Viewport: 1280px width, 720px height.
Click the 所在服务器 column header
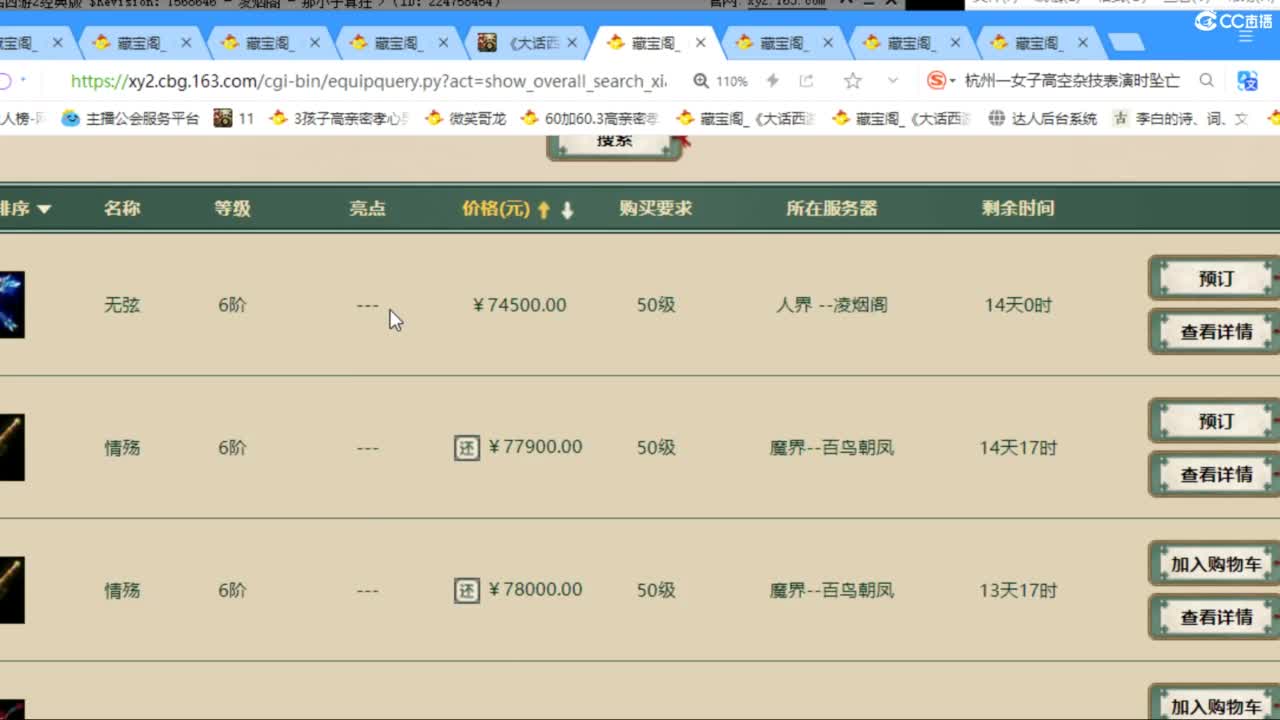tap(831, 208)
